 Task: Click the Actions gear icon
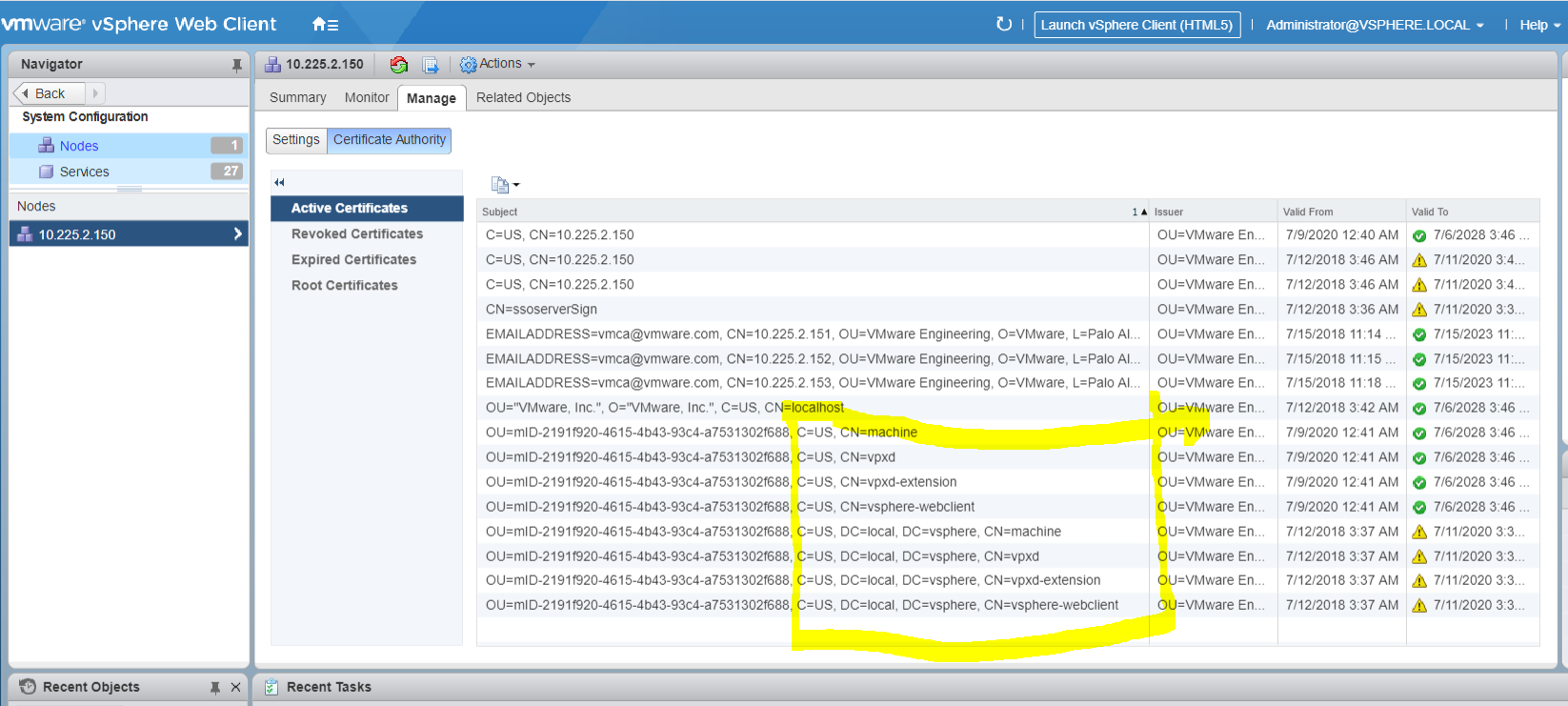[x=468, y=65]
